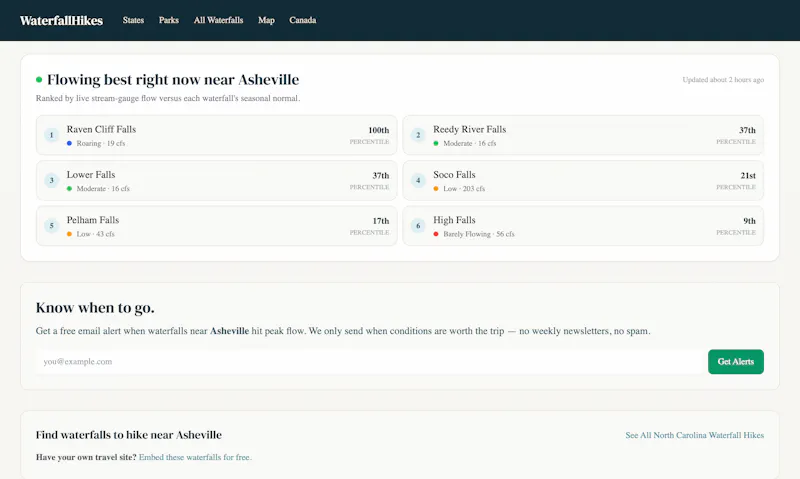Click the rank 4 badge for Soco Falls
The image size is (800, 479).
click(418, 180)
